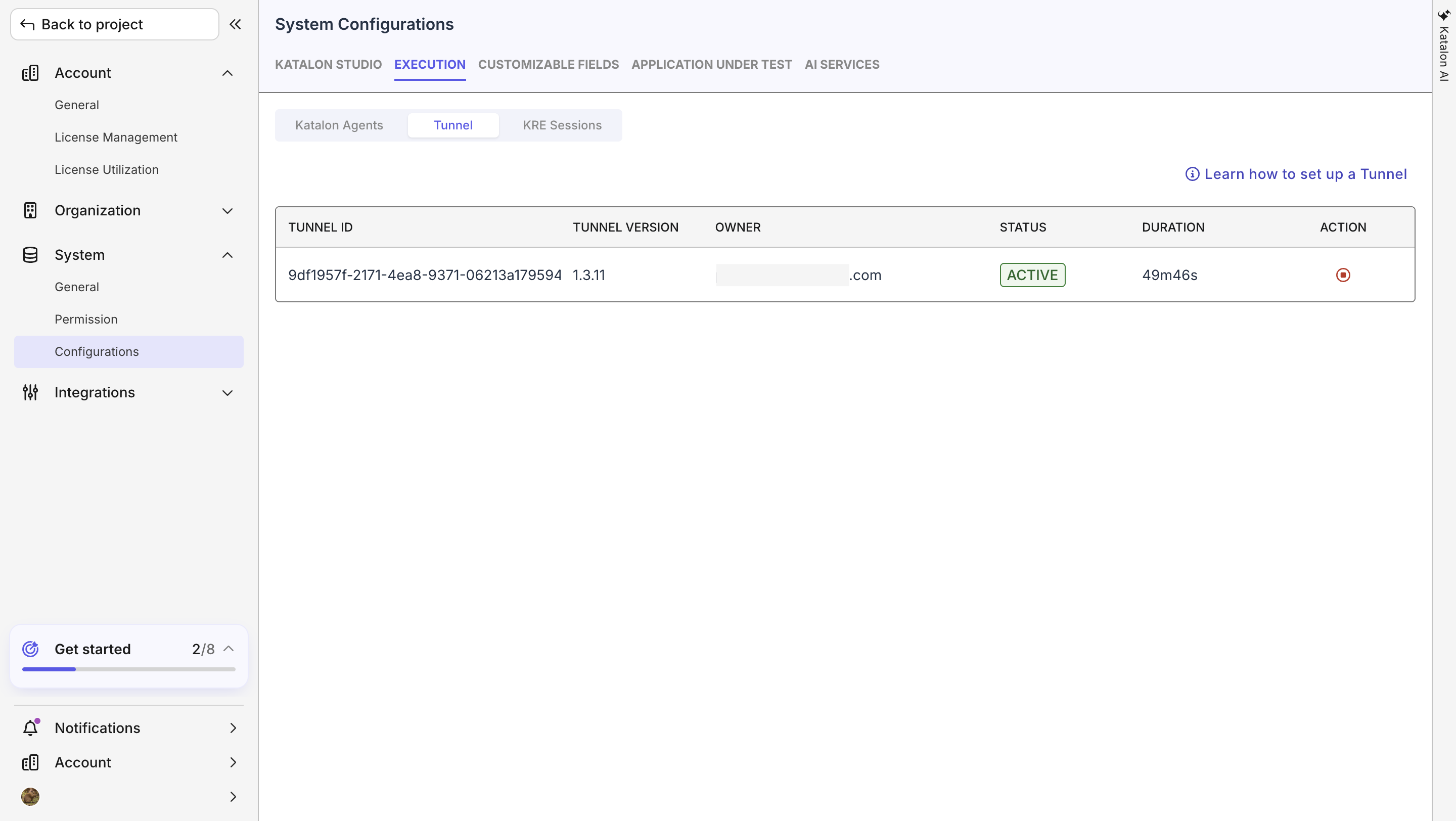Image resolution: width=1456 pixels, height=821 pixels.
Task: Open General under System
Action: 77,287
